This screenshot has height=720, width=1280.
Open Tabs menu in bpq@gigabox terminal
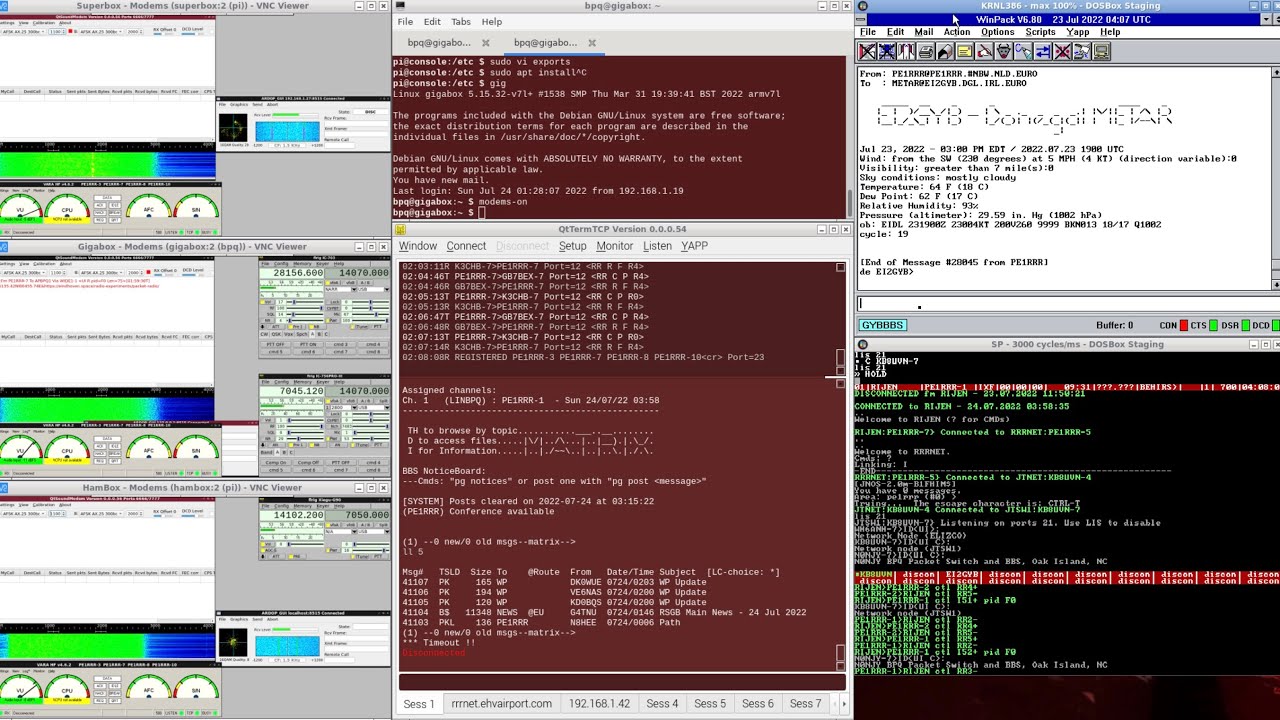(x=461, y=21)
